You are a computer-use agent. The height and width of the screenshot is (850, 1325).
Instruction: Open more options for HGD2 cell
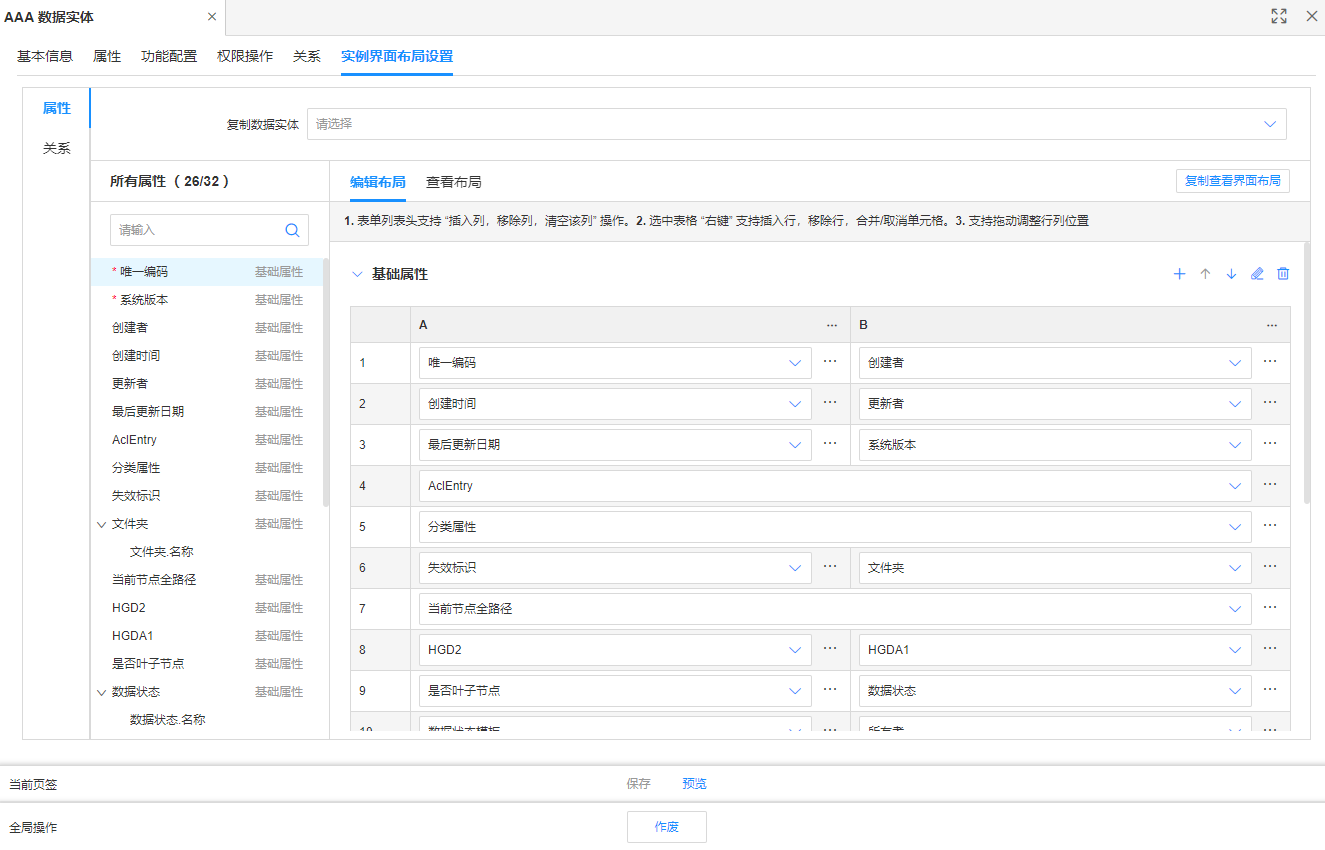click(x=830, y=648)
